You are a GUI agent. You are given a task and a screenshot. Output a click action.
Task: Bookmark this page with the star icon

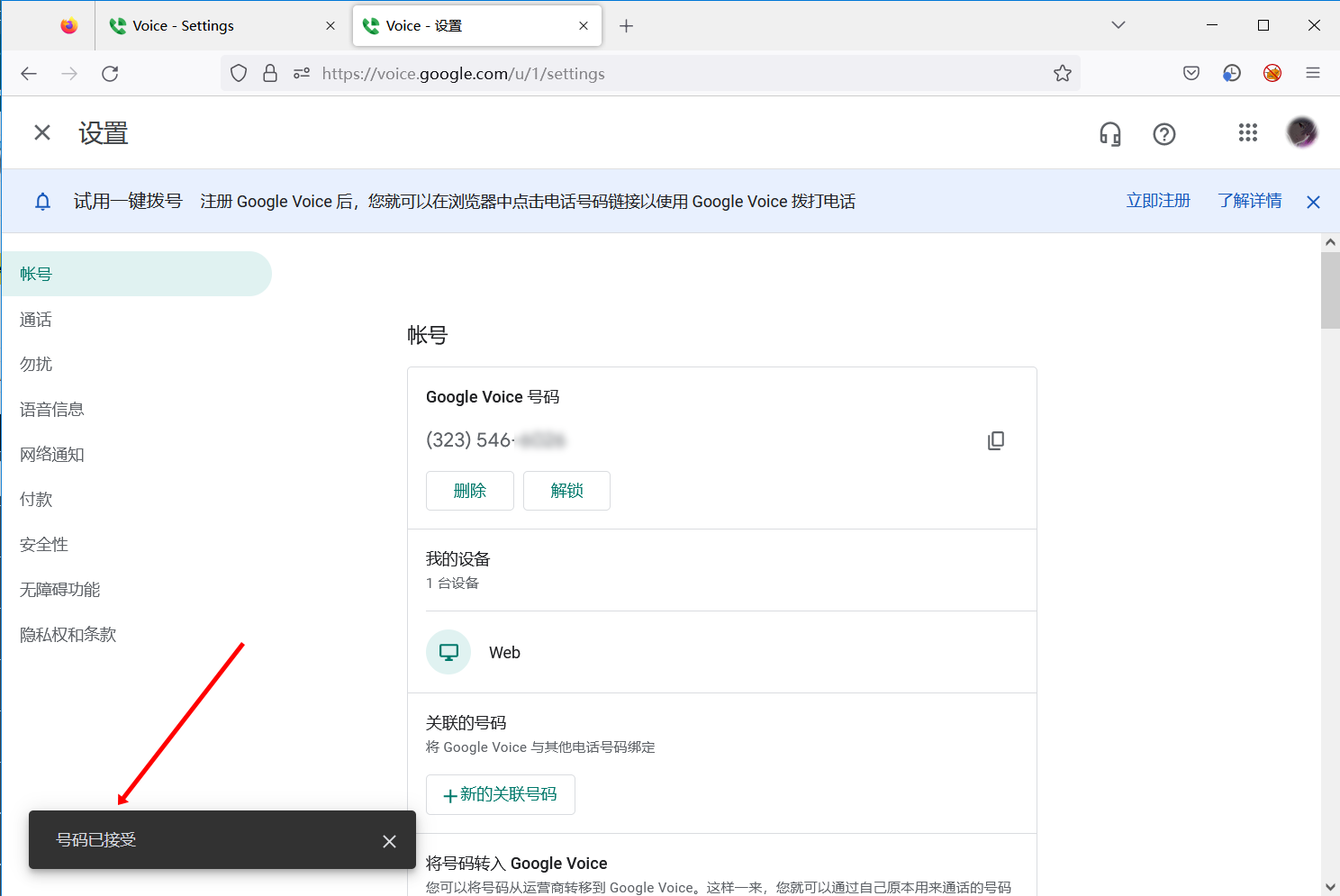tap(1063, 74)
